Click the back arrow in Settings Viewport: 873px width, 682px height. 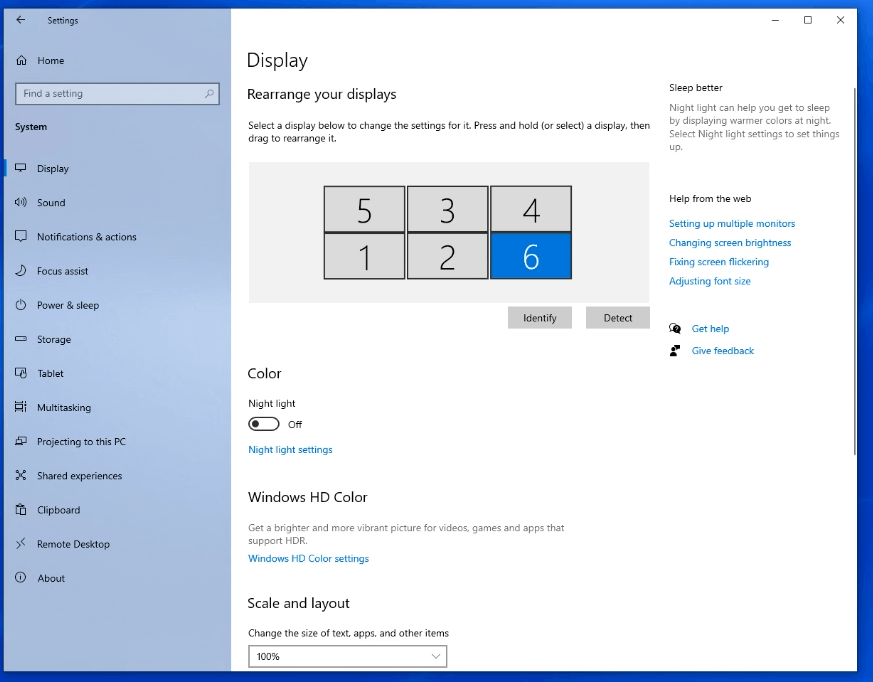[x=21, y=20]
